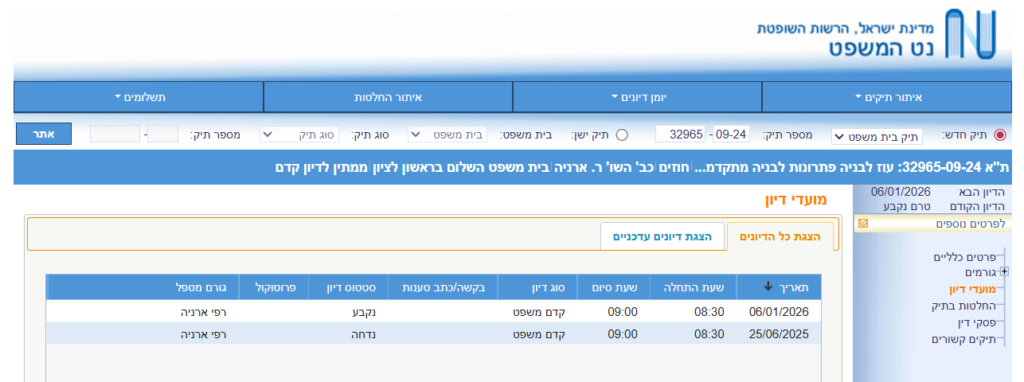The image size is (1024, 382).
Task: Click the date cell 25/06/2025
Action: [x=778, y=334]
